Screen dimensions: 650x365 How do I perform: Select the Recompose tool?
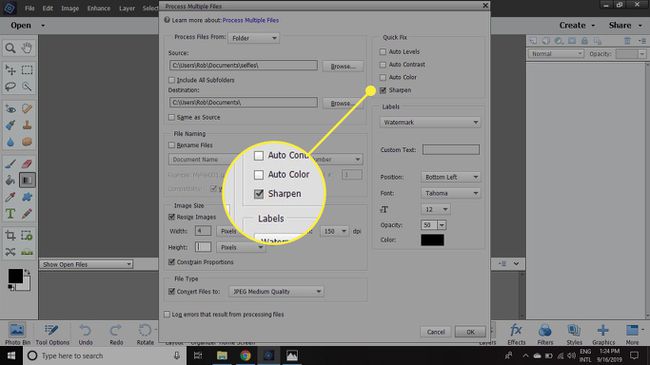(x=27, y=236)
